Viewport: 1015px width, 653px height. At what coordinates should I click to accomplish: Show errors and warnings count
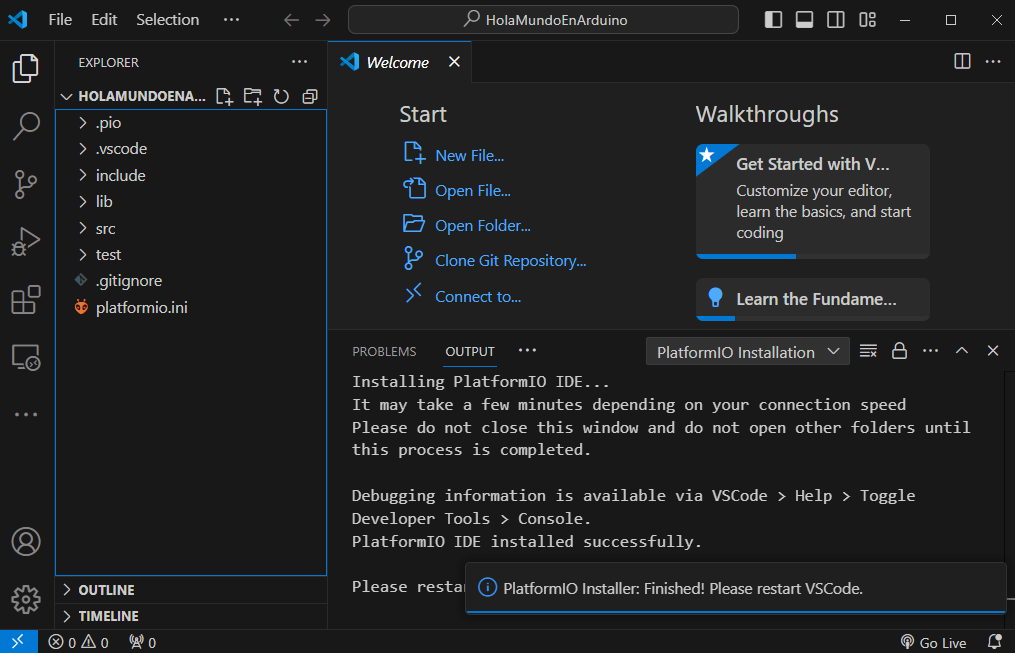click(x=78, y=642)
